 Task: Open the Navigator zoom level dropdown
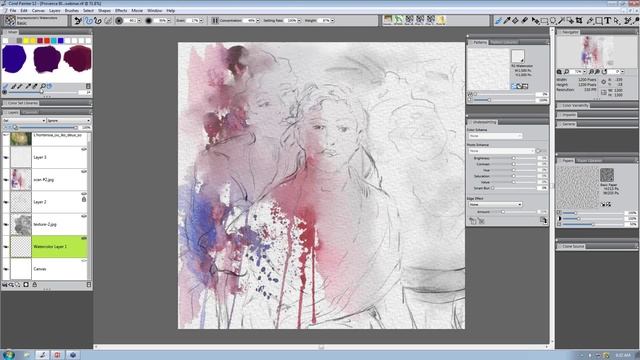[x=584, y=72]
